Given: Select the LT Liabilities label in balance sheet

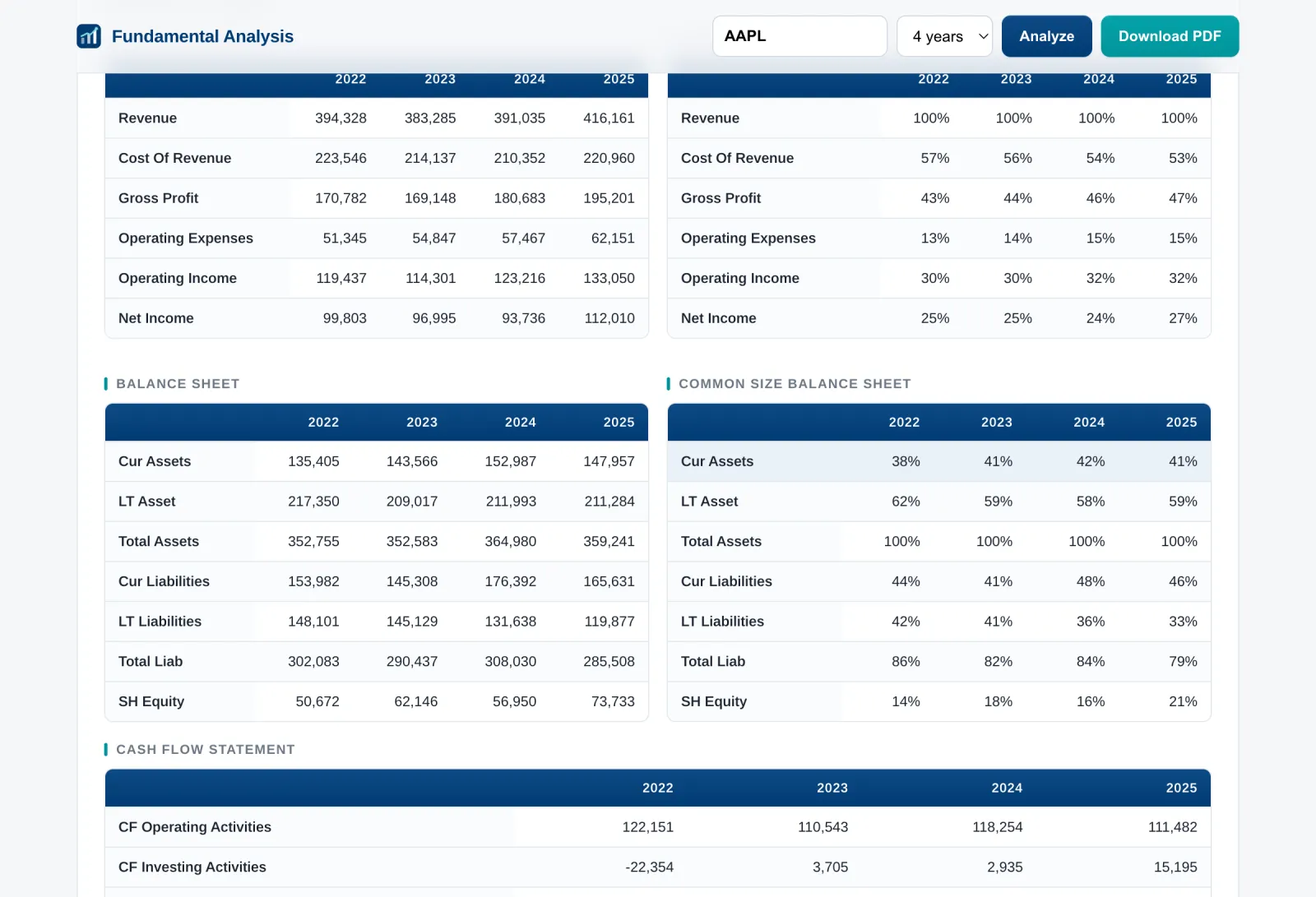Looking at the screenshot, I should pyautogui.click(x=160, y=622).
